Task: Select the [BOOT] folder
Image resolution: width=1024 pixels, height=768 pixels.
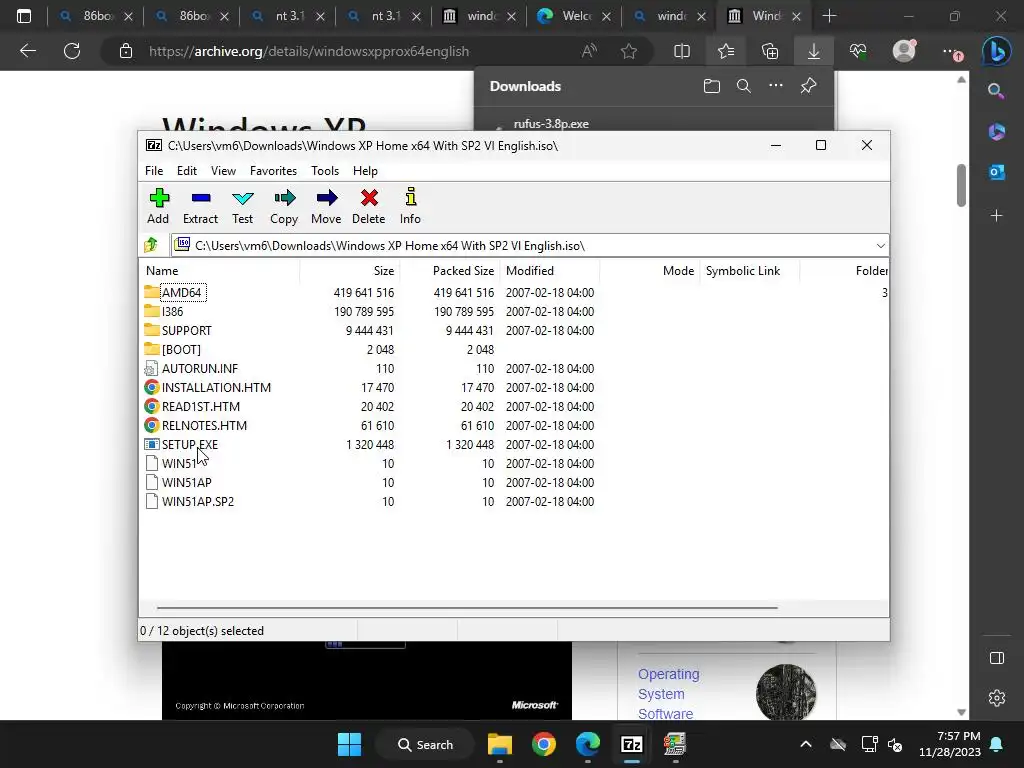Action: pos(182,349)
